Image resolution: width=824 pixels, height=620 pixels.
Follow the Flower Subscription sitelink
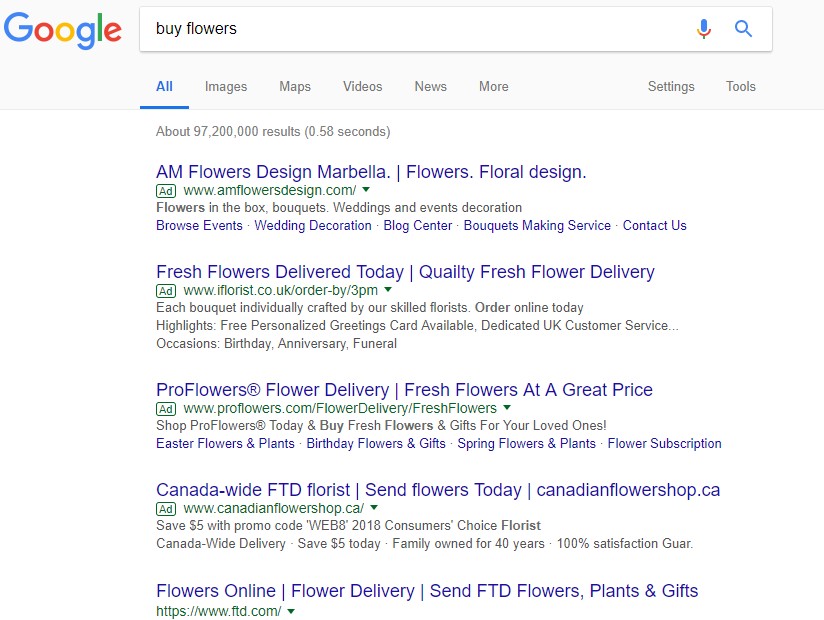click(664, 443)
